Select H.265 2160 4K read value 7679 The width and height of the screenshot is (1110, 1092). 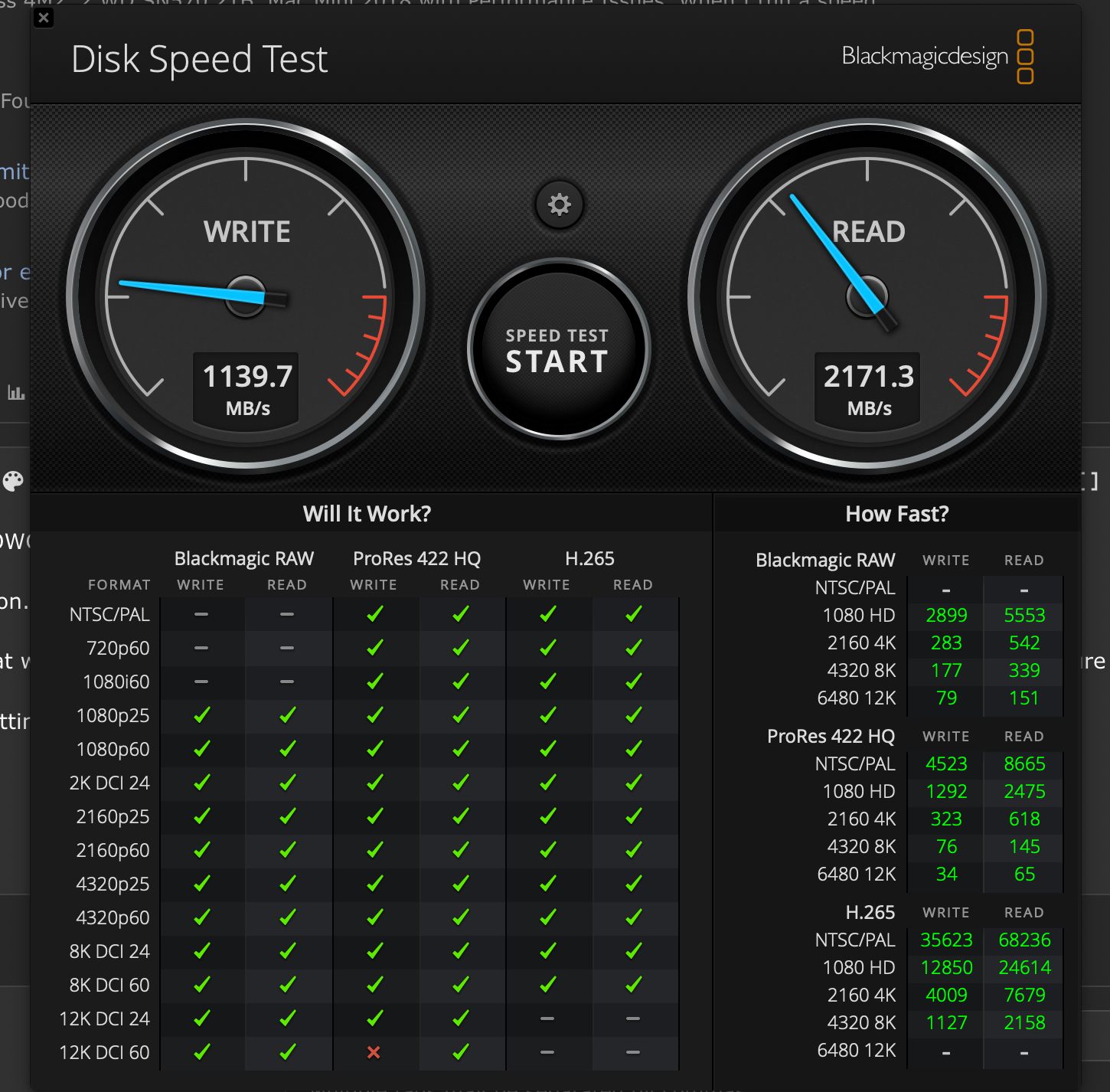[1024, 996]
